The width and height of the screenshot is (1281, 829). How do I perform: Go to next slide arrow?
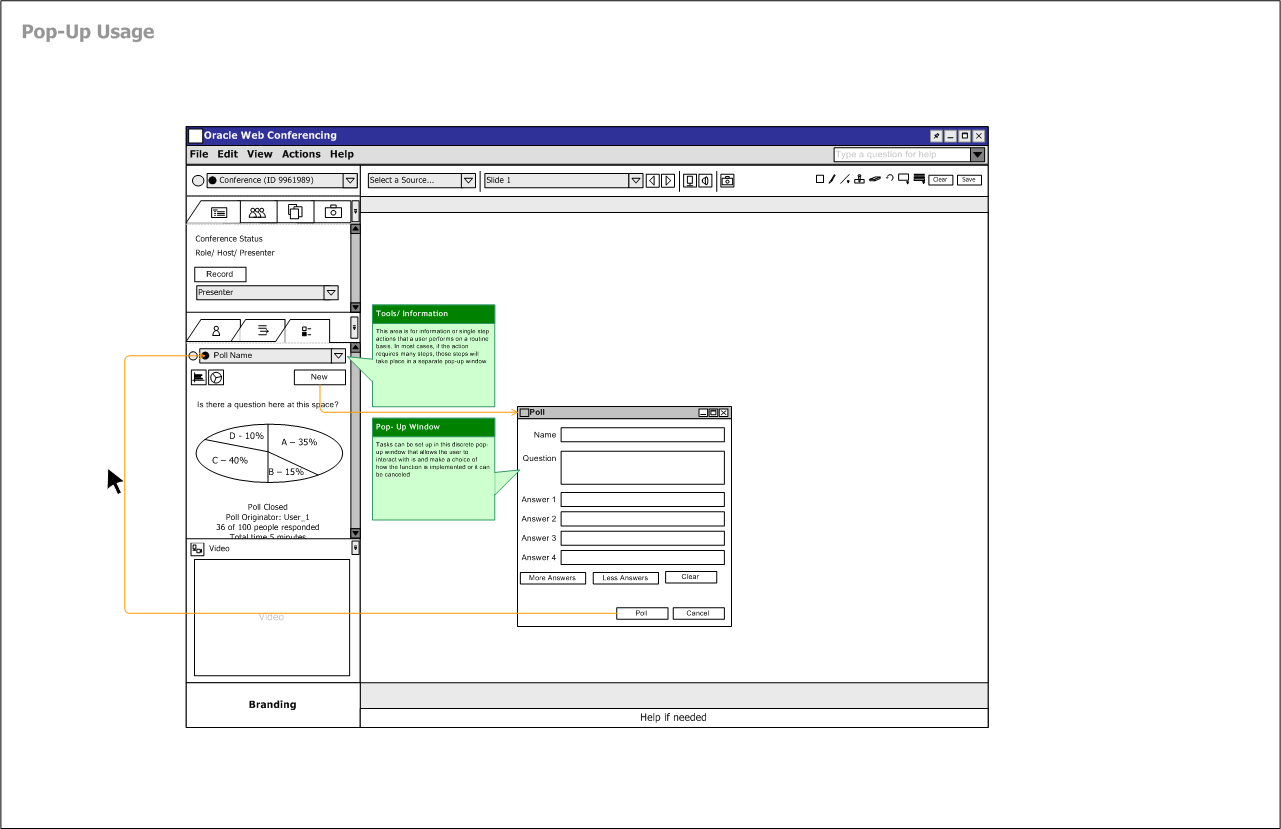tap(668, 180)
